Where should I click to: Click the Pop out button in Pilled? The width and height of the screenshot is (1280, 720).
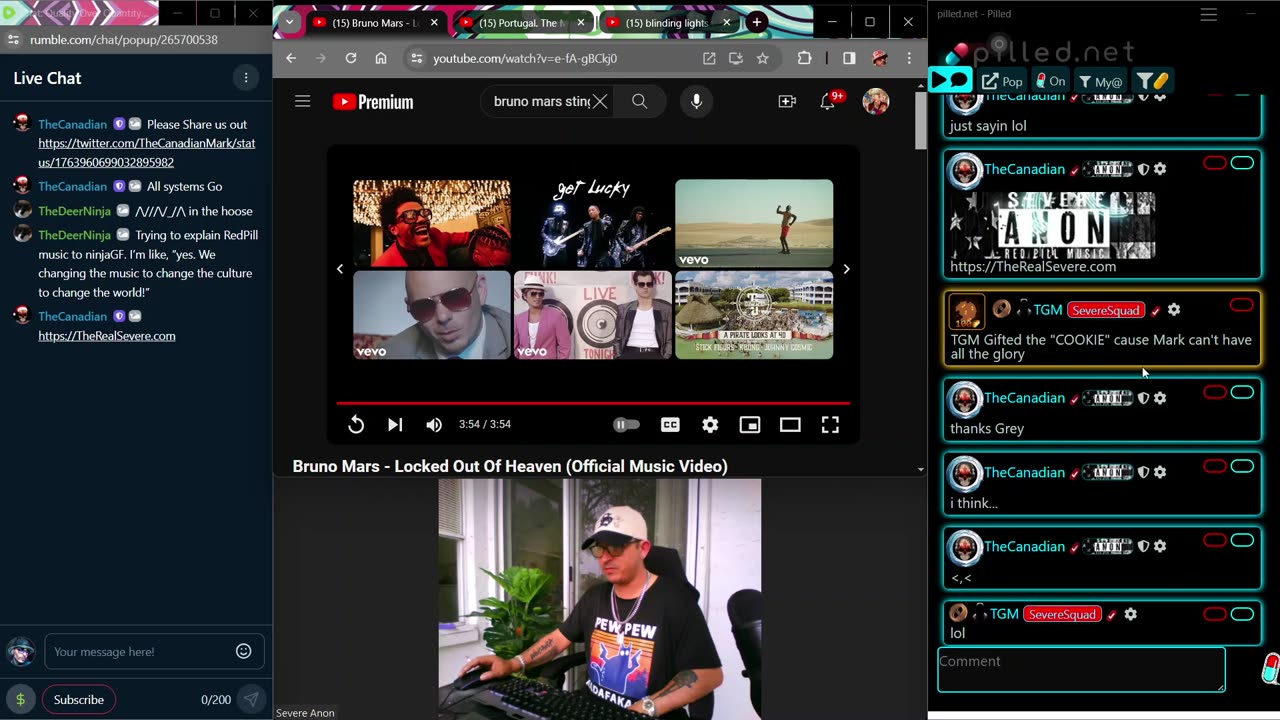(1002, 81)
